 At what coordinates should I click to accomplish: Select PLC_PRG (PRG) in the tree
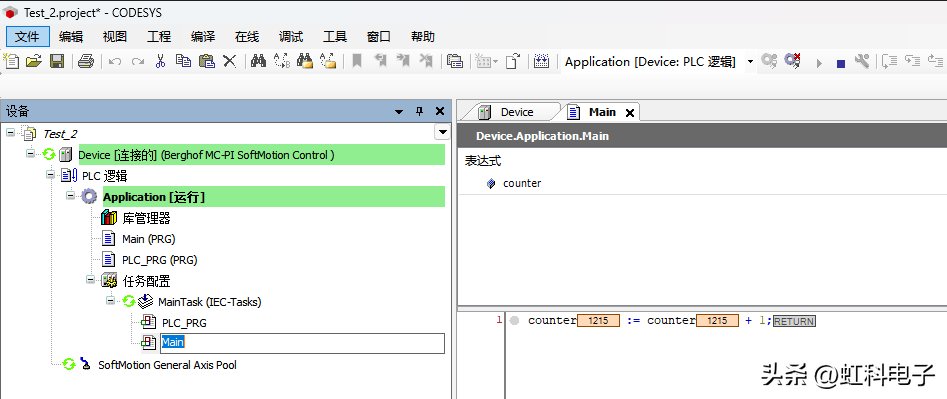click(159, 260)
